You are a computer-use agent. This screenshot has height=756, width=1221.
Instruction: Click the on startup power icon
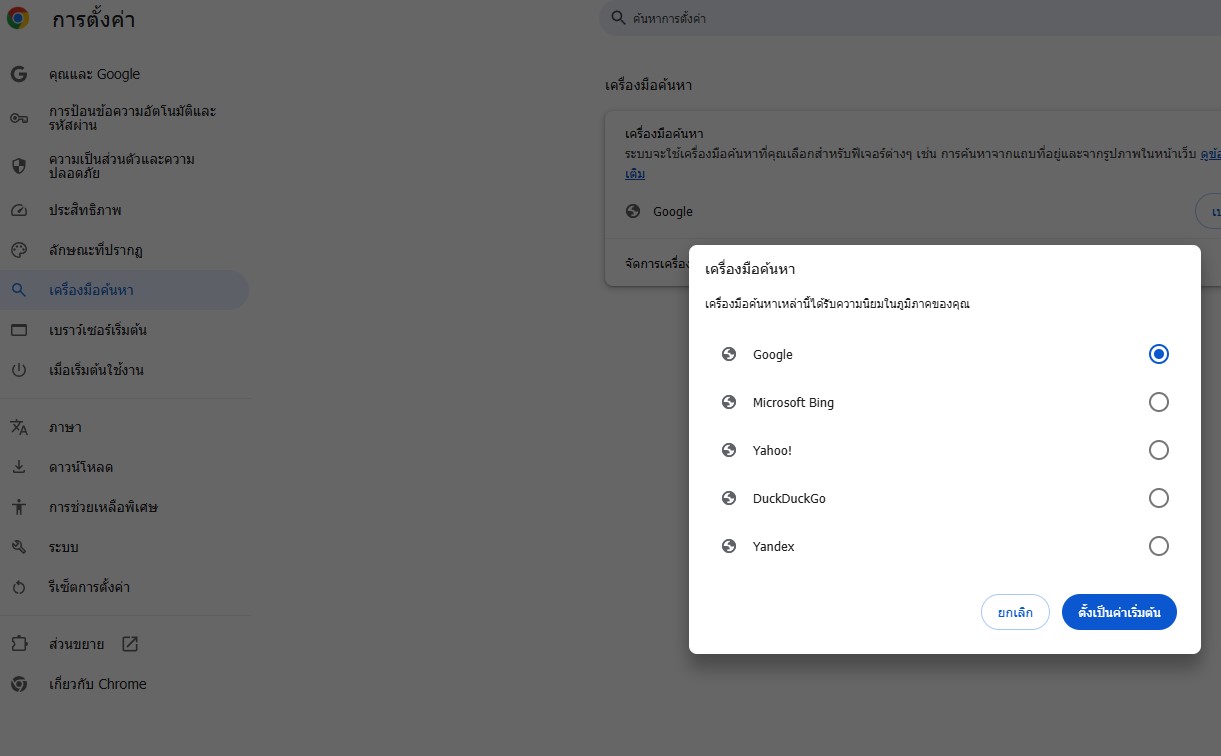click(x=18, y=370)
